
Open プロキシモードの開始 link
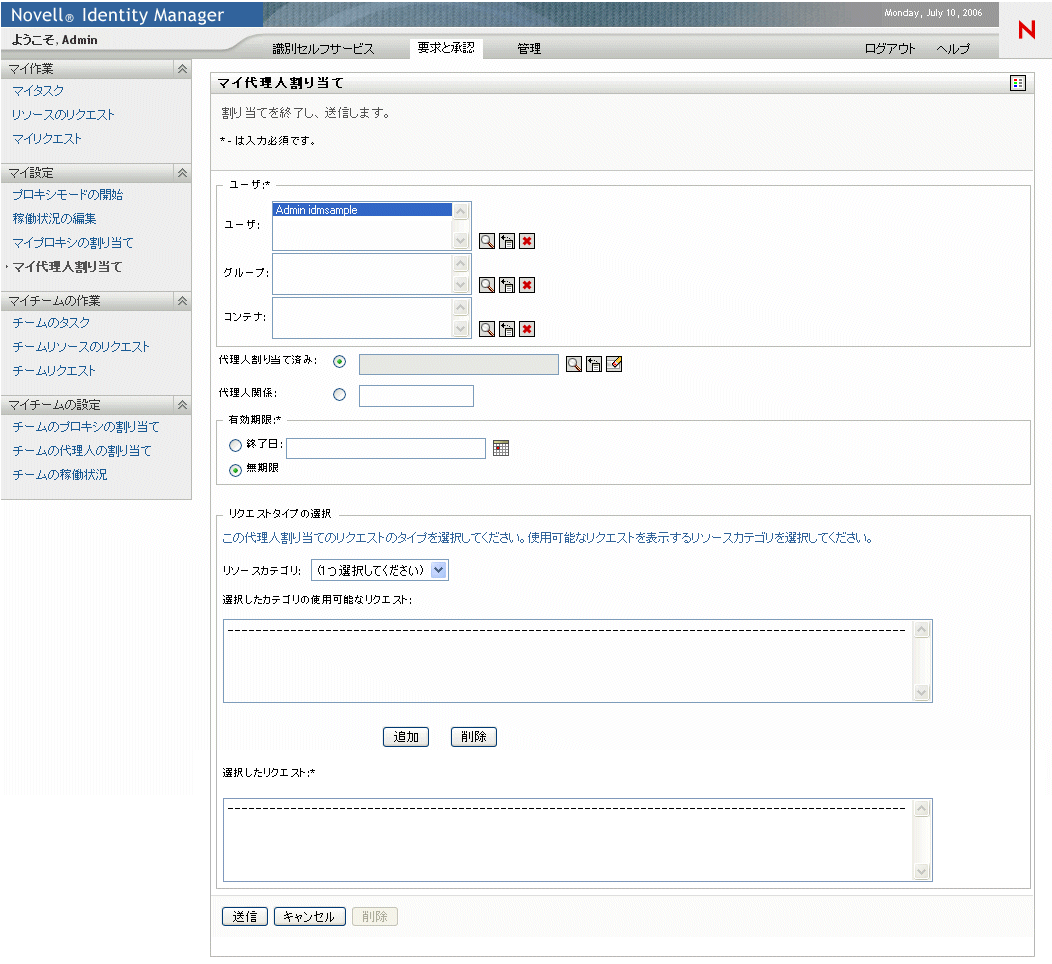[68, 195]
